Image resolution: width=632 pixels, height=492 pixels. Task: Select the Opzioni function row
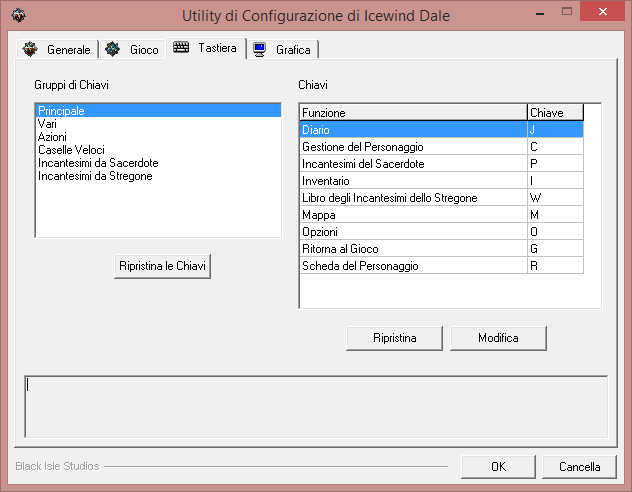(x=441, y=232)
